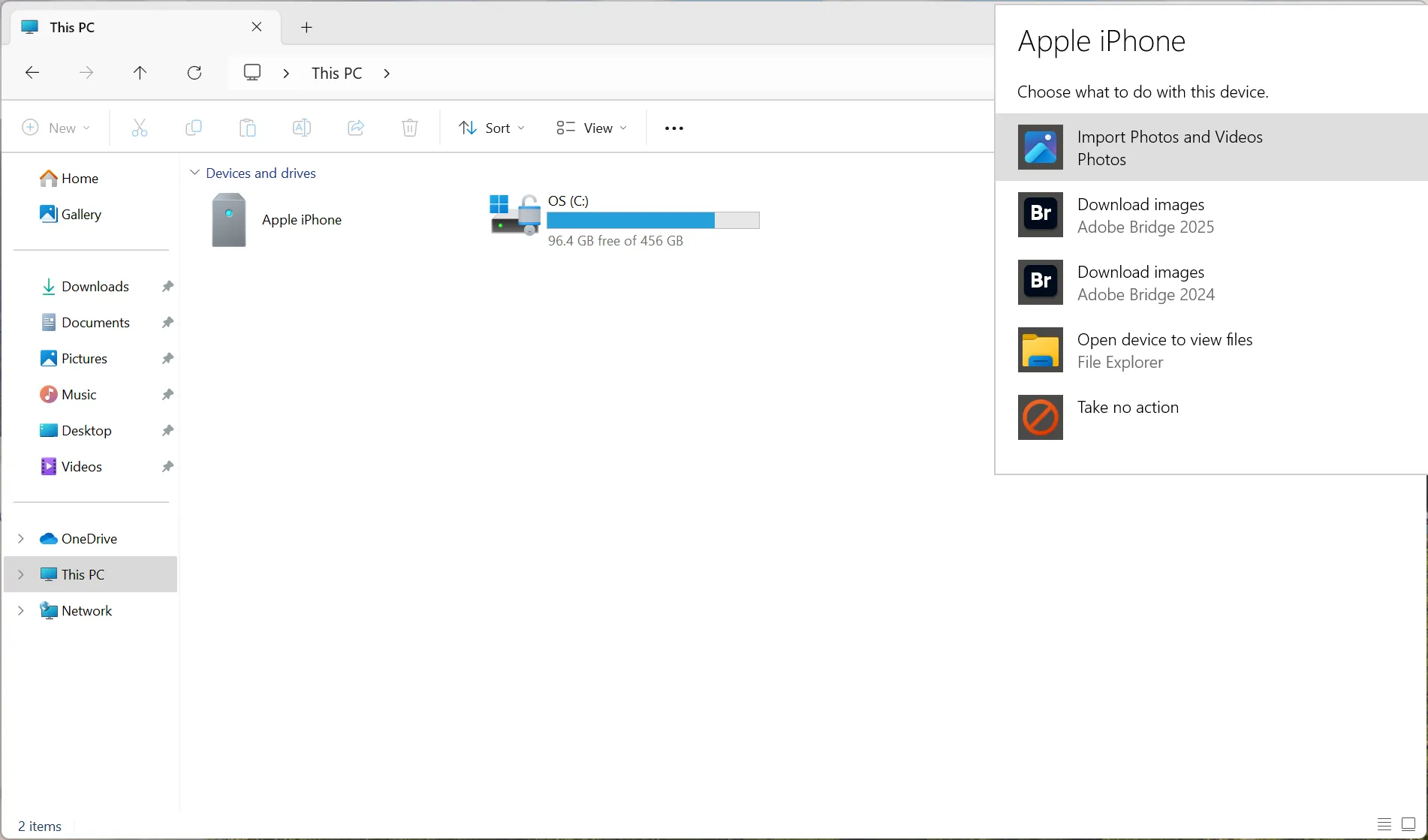
Task: Select the This PC tab
Action: coord(113,27)
